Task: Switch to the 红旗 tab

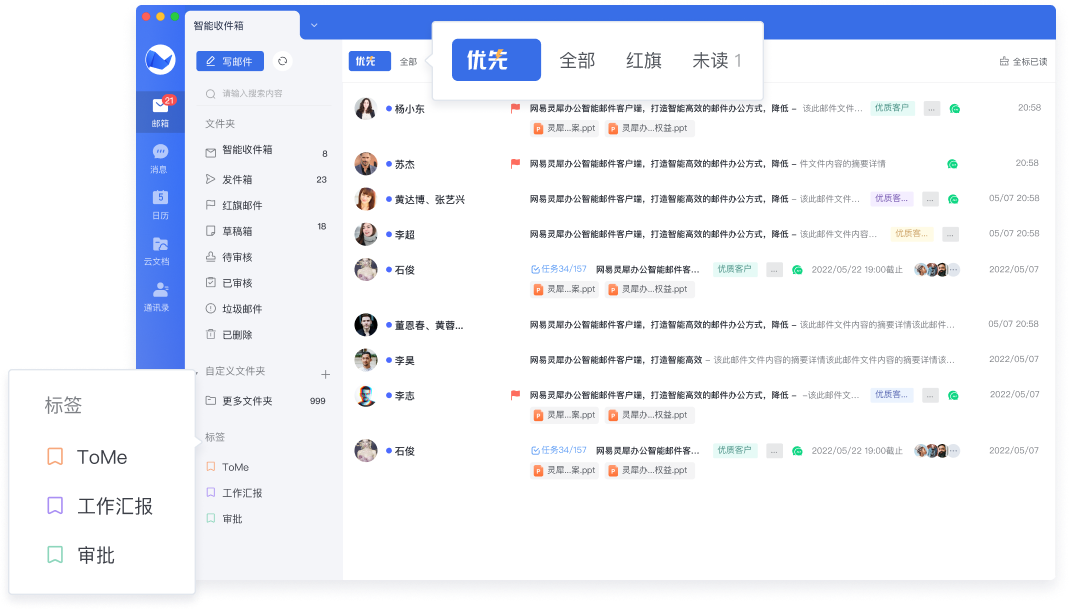Action: tap(643, 61)
